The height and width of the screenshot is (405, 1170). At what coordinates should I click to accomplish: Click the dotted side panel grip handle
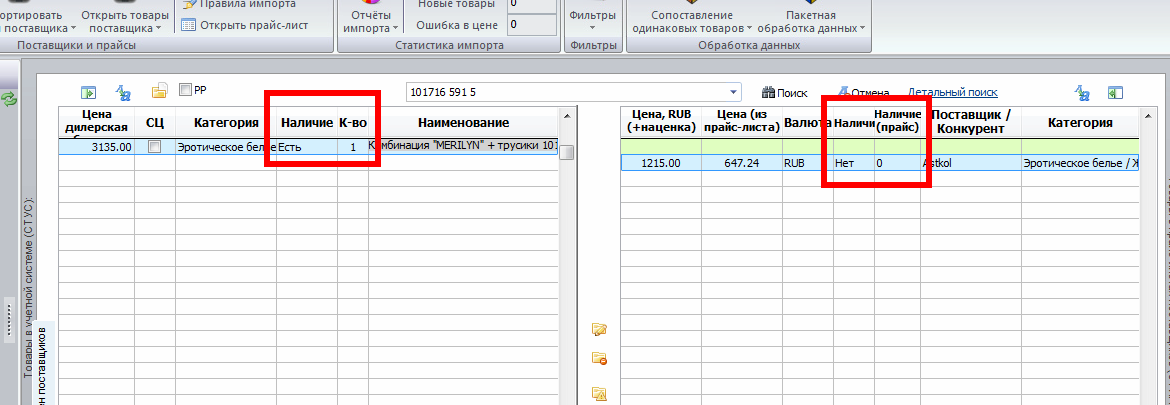10,320
